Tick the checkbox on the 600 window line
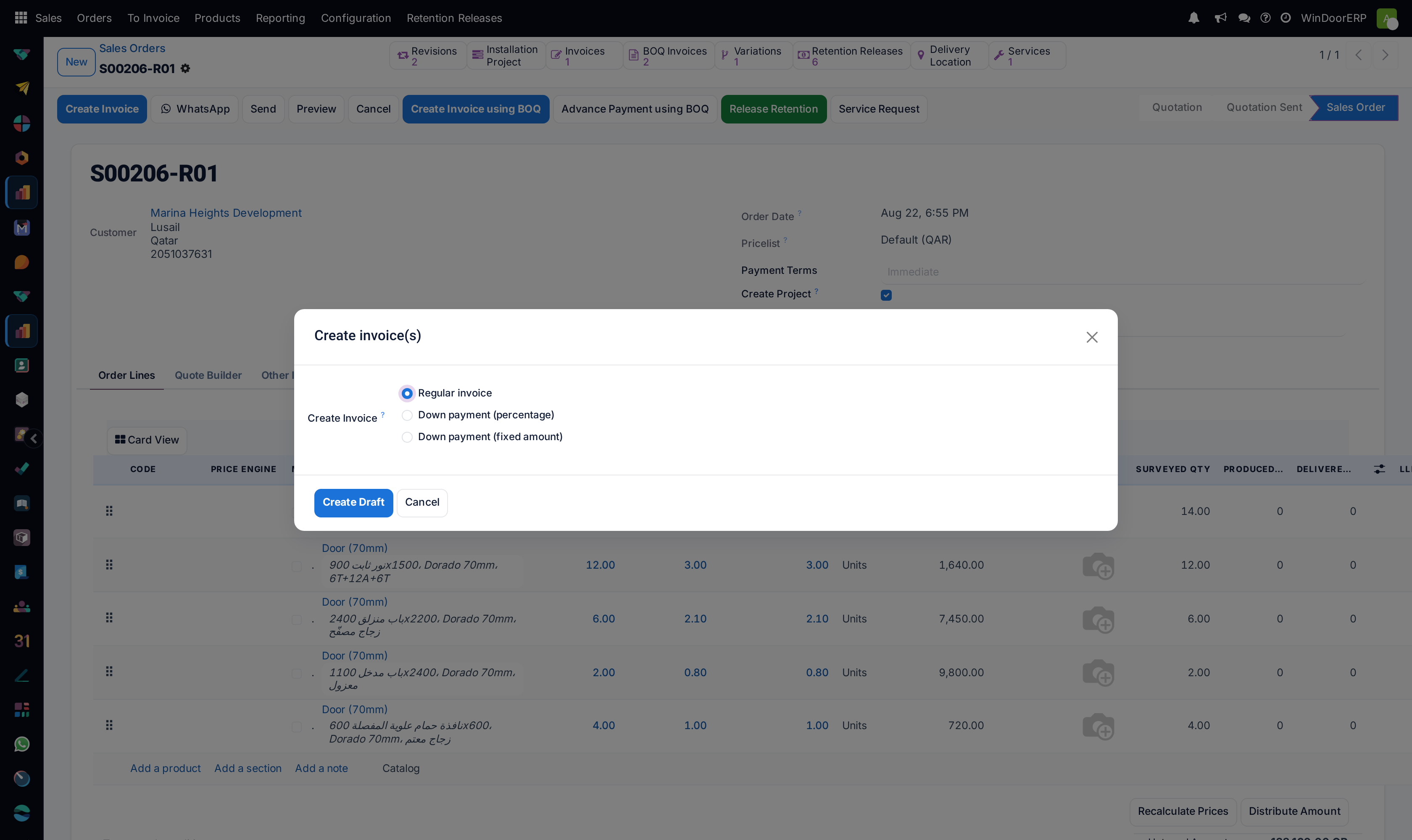This screenshot has height=840, width=1412. (x=296, y=727)
